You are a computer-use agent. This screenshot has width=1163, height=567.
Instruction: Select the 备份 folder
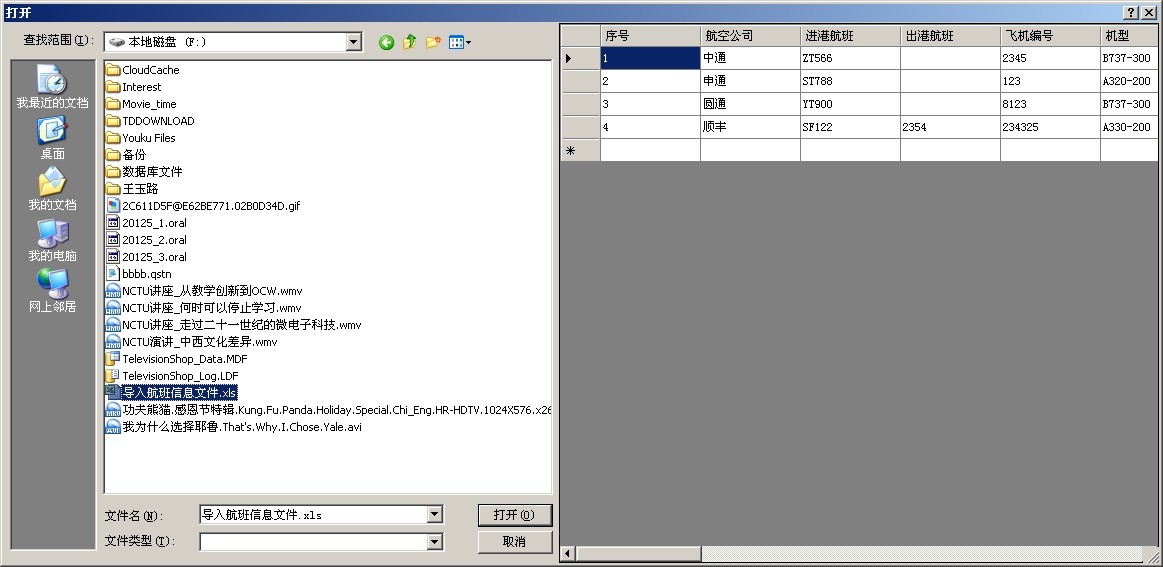[126, 155]
